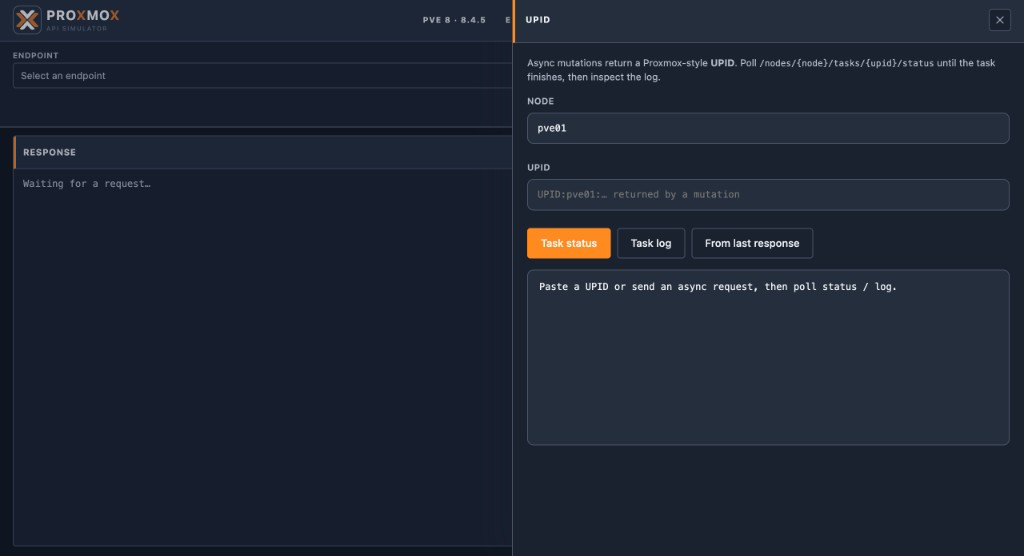Viewport: 1024px width, 556px height.
Task: Open the Select an endpoint dropdown
Action: click(x=263, y=76)
